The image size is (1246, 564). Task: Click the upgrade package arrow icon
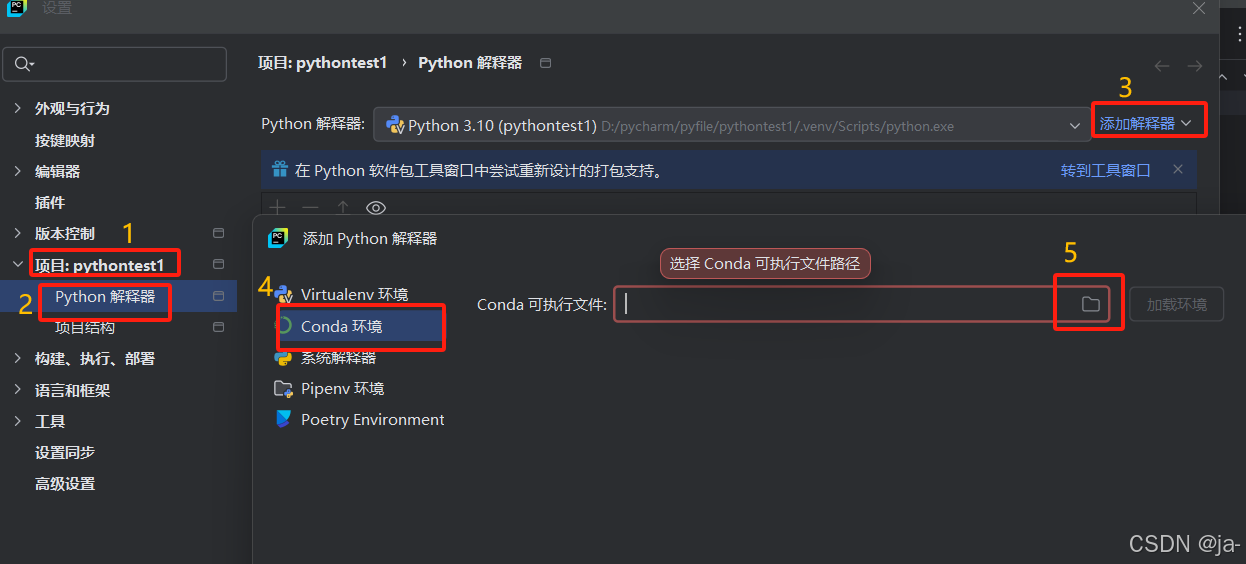point(343,207)
